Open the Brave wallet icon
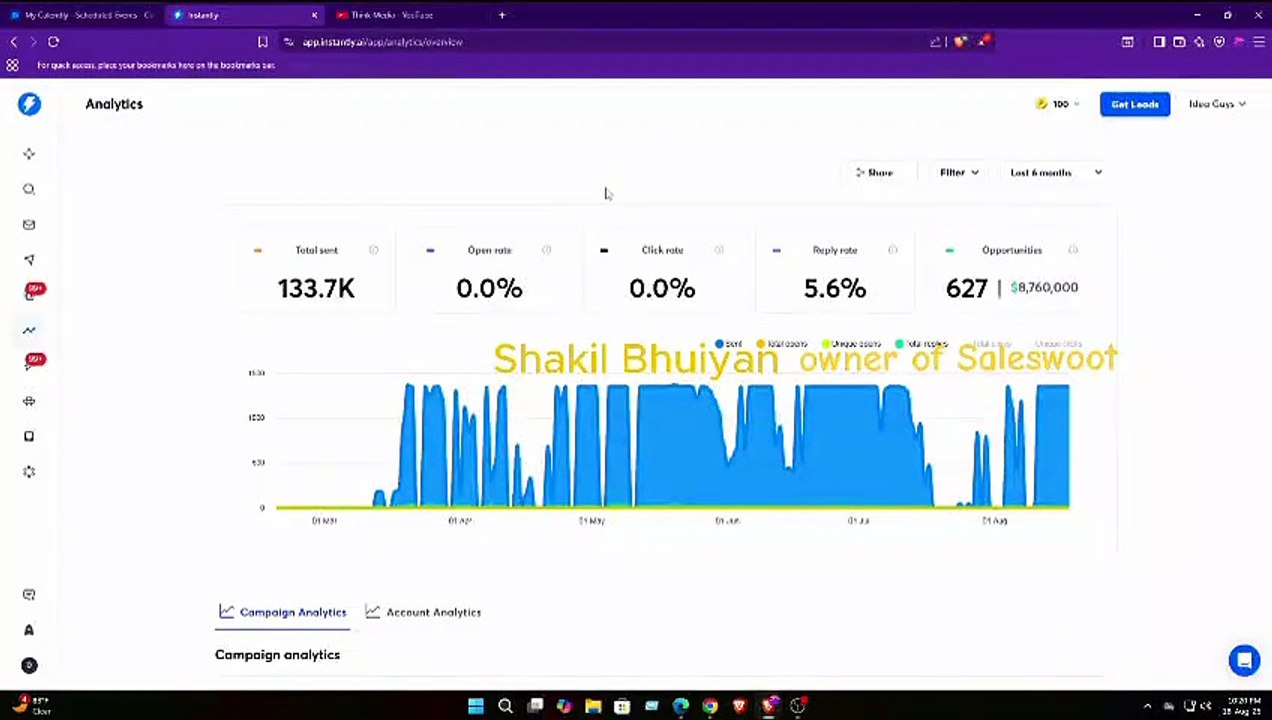 coord(1179,42)
